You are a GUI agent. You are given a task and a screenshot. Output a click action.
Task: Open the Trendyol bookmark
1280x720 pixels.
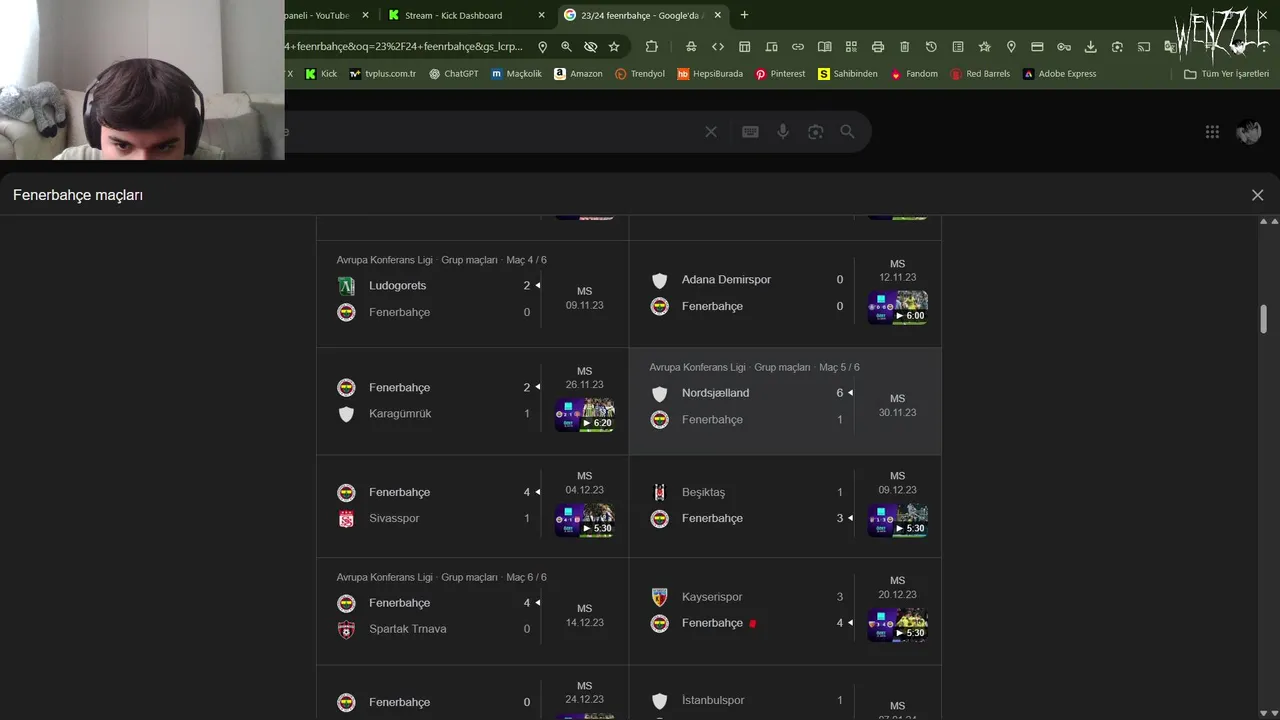point(640,74)
